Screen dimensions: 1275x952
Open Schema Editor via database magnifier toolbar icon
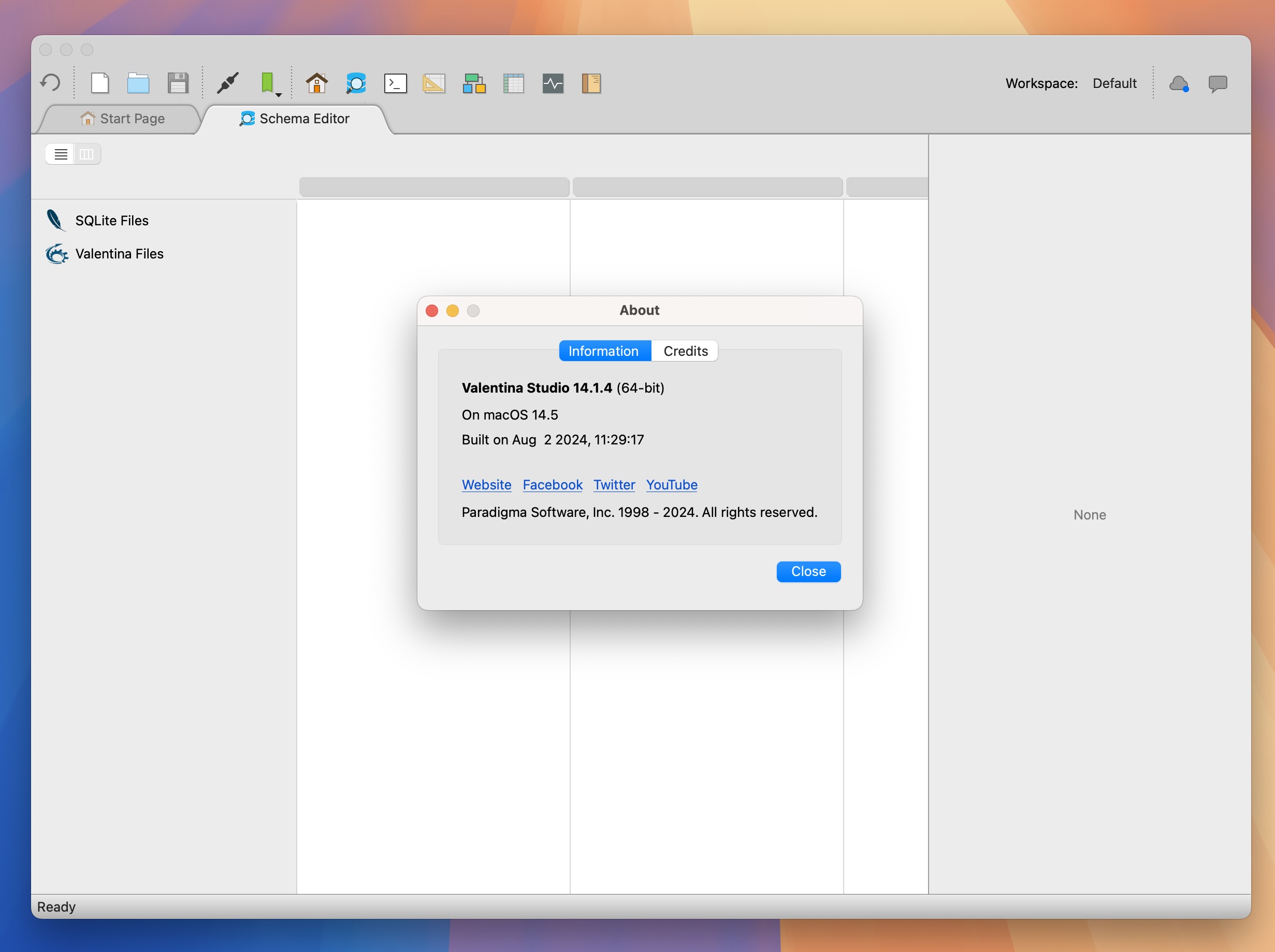point(355,83)
